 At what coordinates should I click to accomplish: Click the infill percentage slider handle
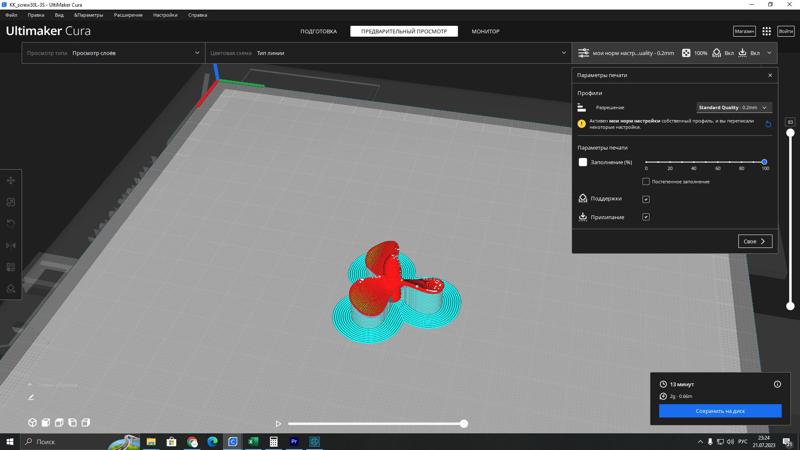764,162
